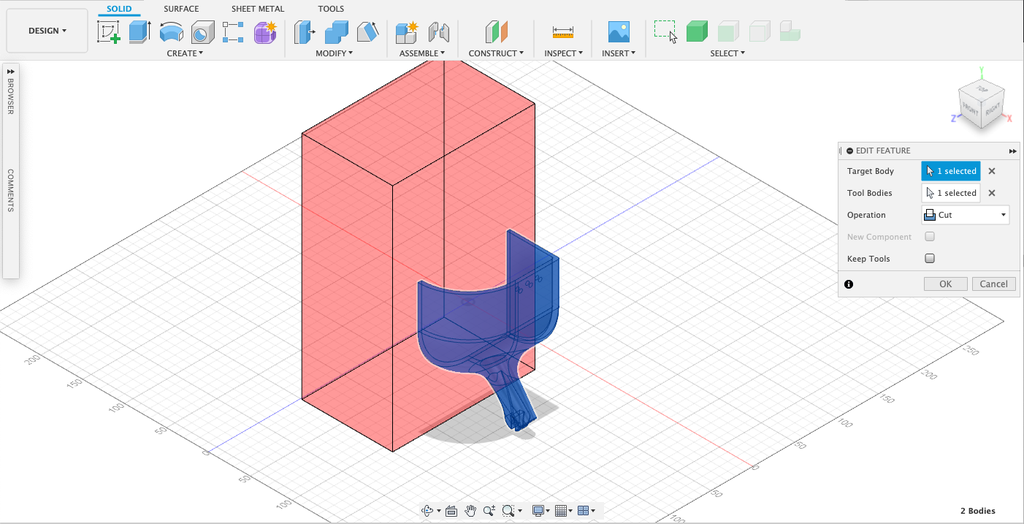Click the ViewCube navigation cube

982,104
